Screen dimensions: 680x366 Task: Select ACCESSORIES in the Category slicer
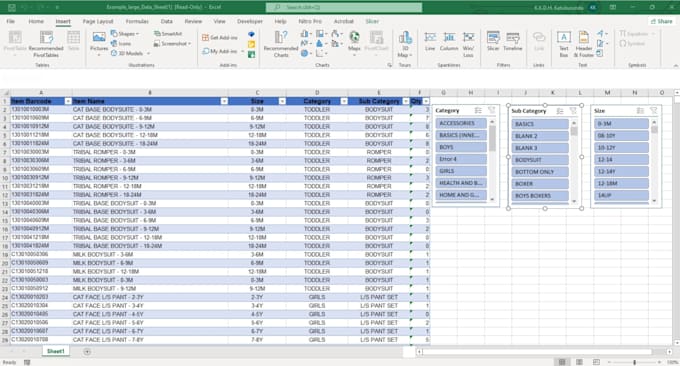point(461,123)
